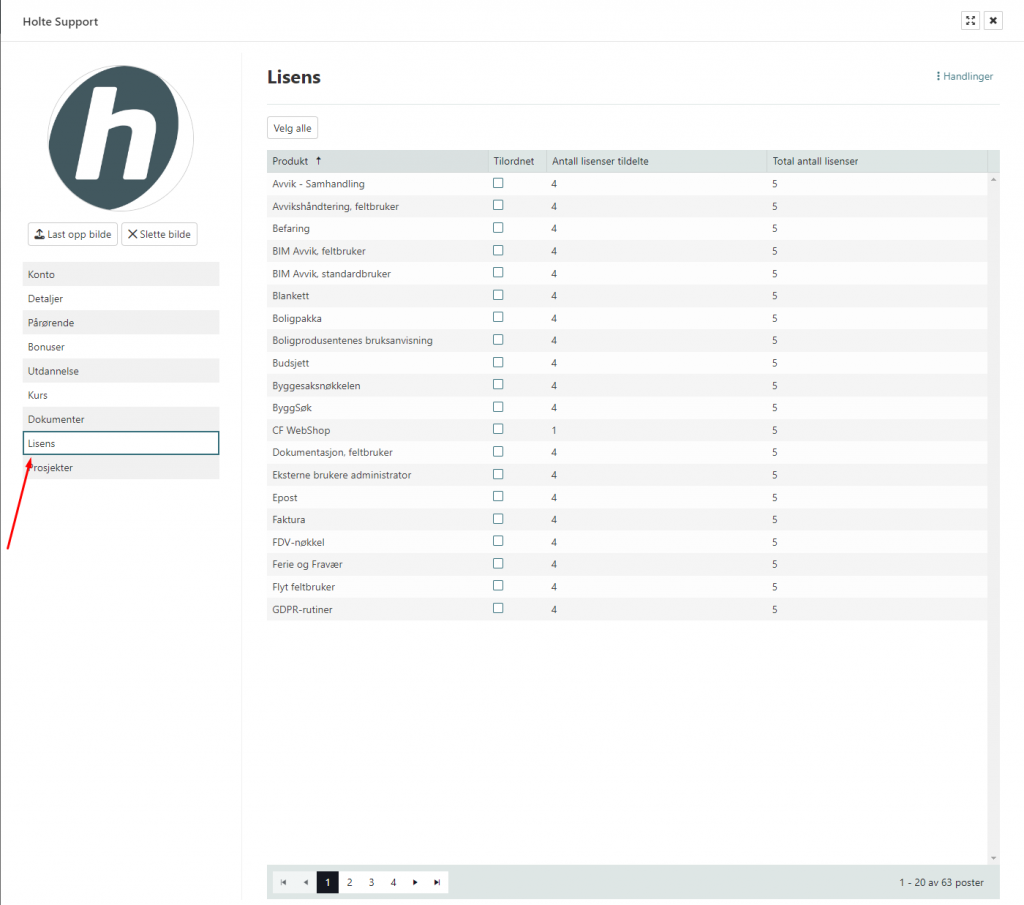Sort by Total antall lisenser column
The height and width of the screenshot is (905, 1024).
(x=815, y=161)
